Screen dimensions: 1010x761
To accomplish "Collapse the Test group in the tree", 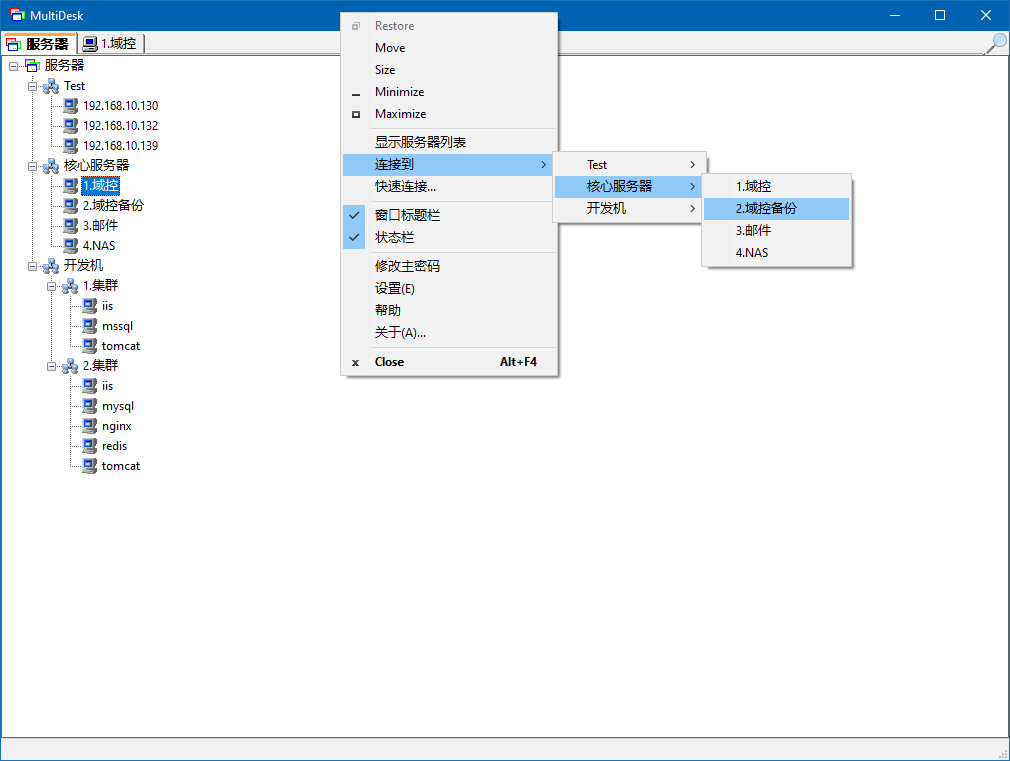I will 33,86.
